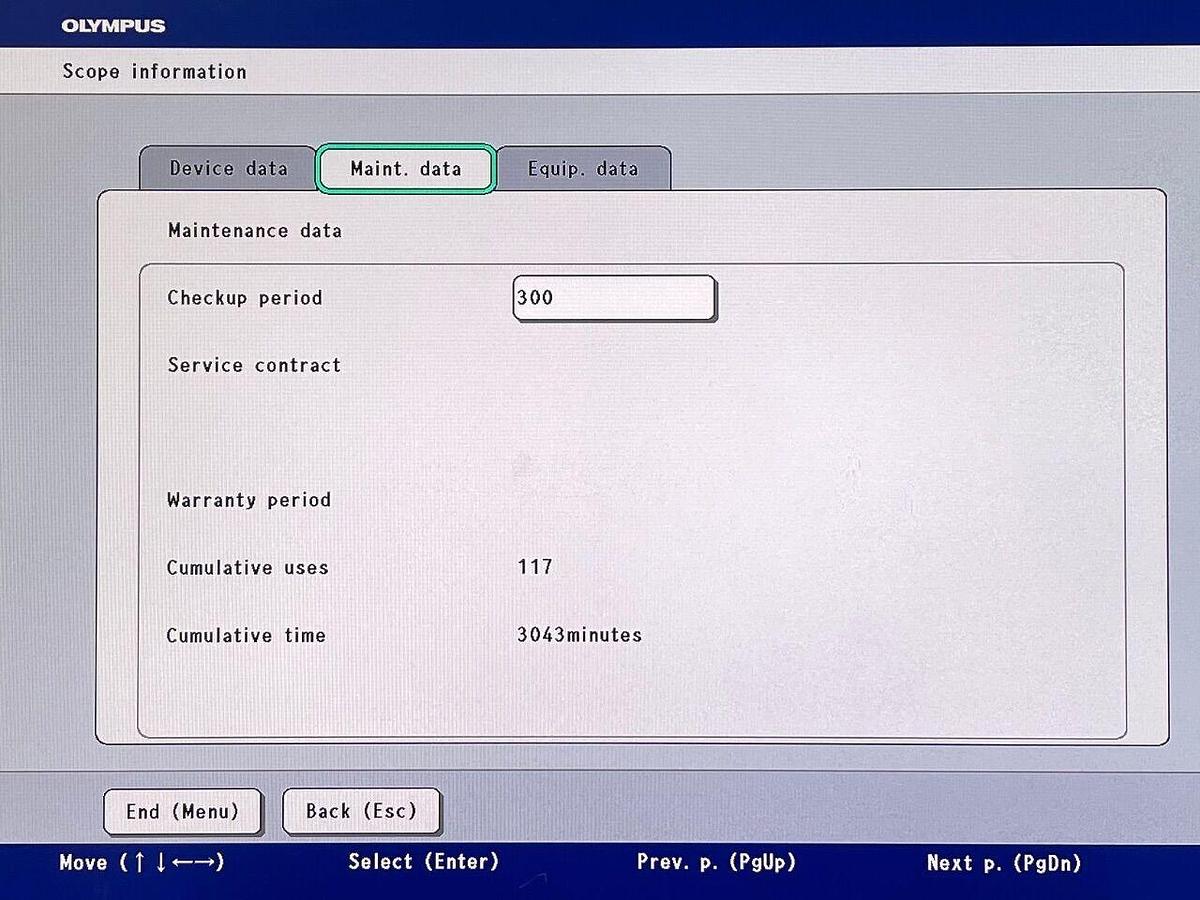Click the Prev. p. (PgUp) hint
Viewport: 1200px width, 900px height.
click(x=716, y=862)
